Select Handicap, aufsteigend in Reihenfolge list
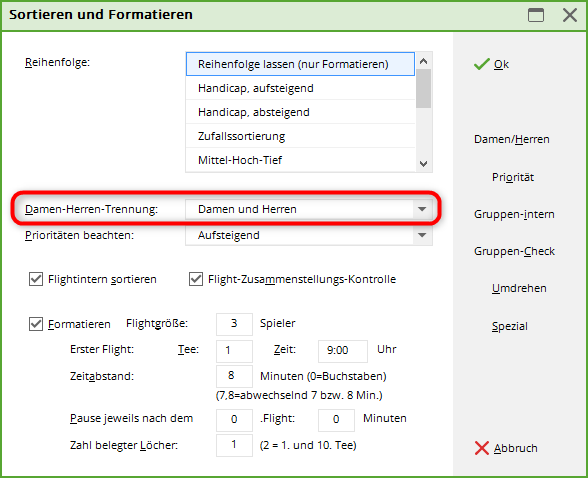The height and width of the screenshot is (478, 588). [x=301, y=88]
